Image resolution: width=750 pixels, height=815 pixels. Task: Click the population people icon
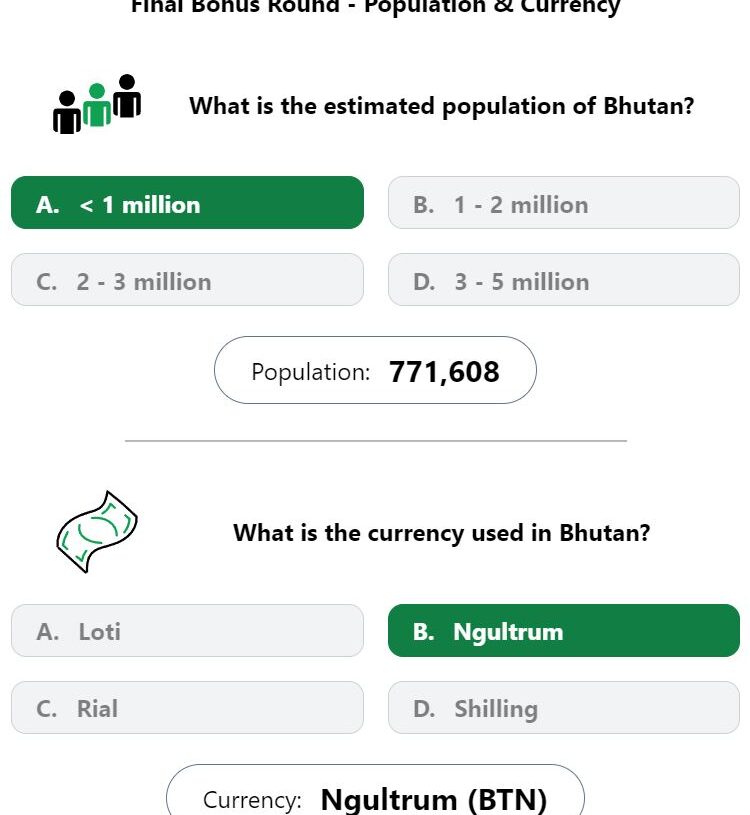(x=97, y=104)
